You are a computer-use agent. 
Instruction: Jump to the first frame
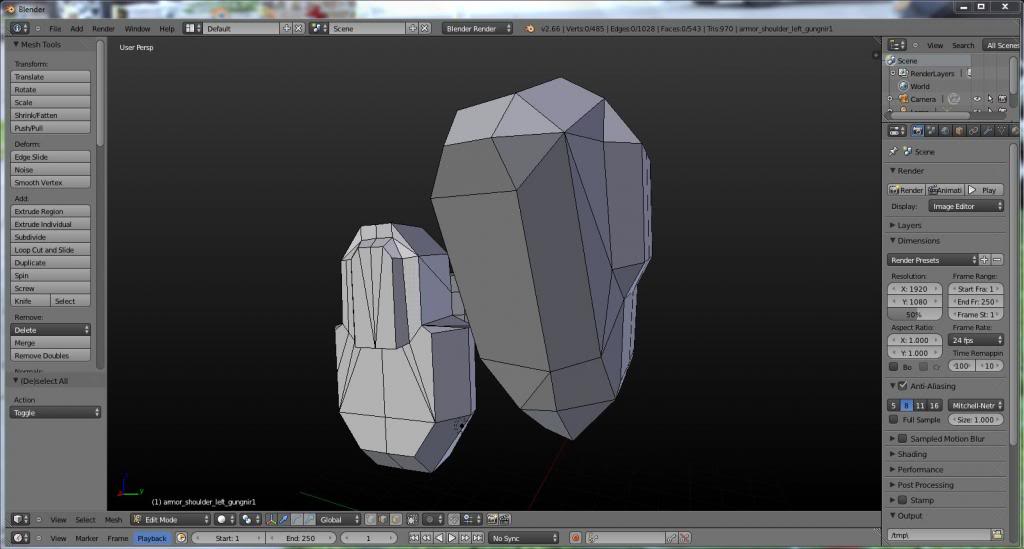pyautogui.click(x=414, y=538)
